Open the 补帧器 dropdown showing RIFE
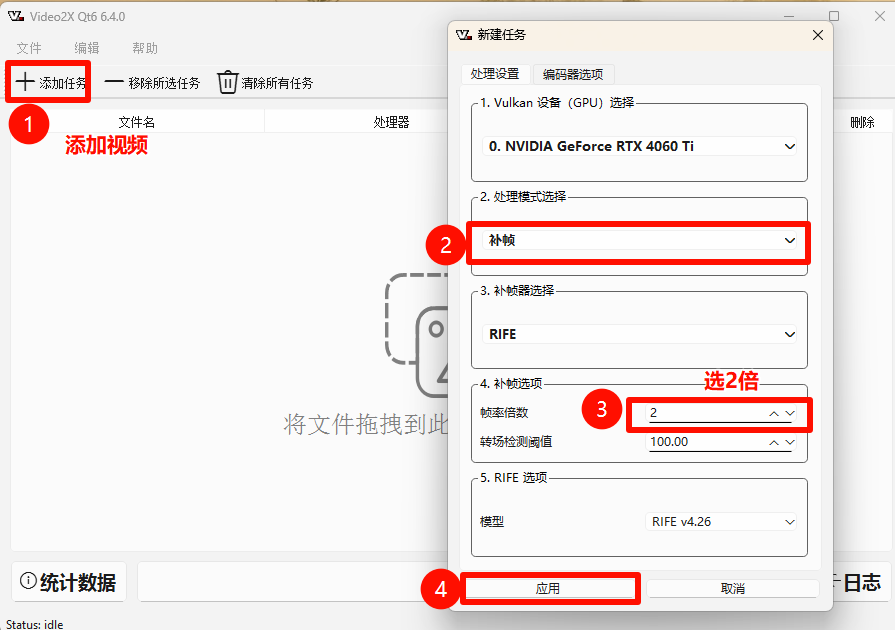This screenshot has height=630, width=895. [639, 334]
